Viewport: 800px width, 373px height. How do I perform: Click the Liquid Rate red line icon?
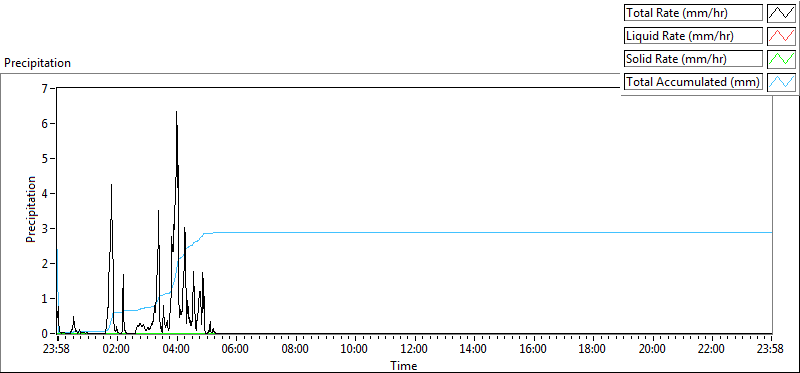click(782, 36)
